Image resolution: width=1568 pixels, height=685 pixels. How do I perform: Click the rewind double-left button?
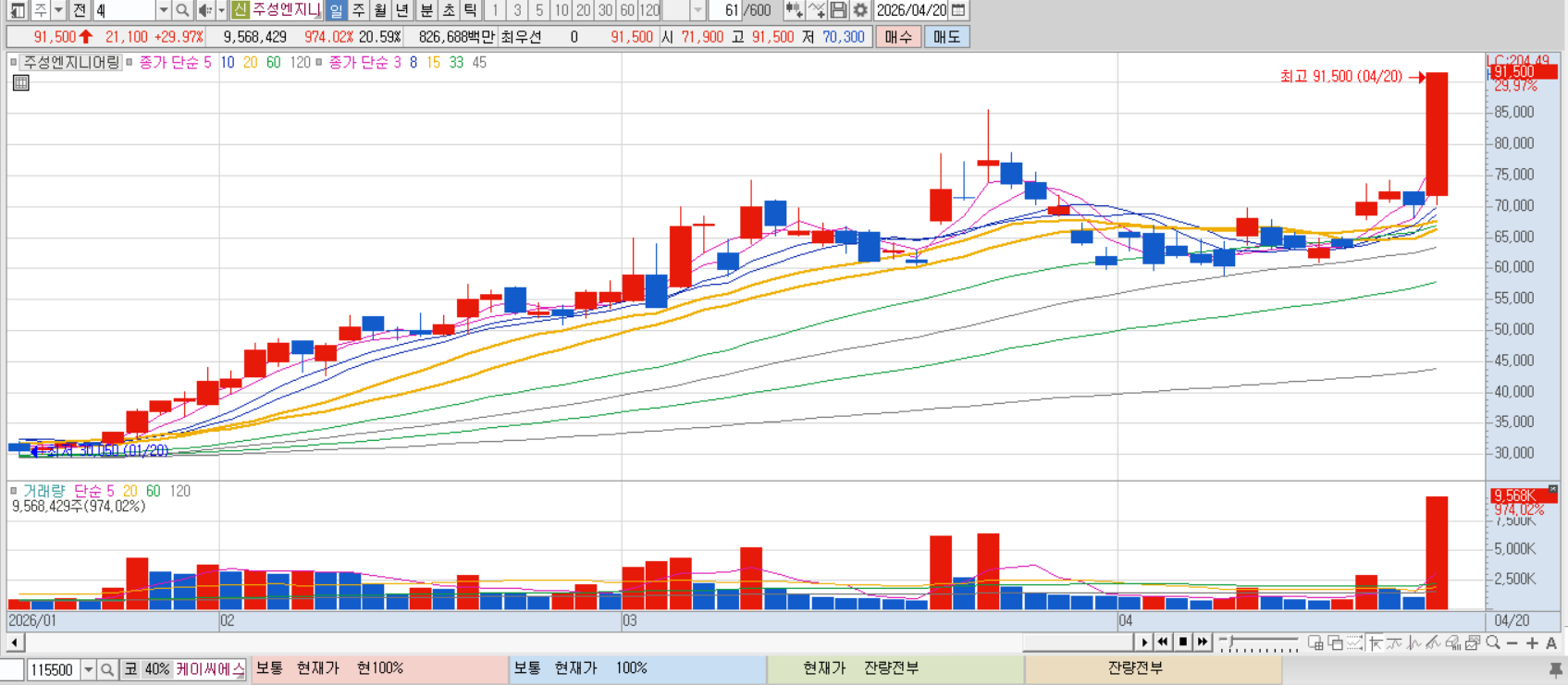click(x=1163, y=642)
